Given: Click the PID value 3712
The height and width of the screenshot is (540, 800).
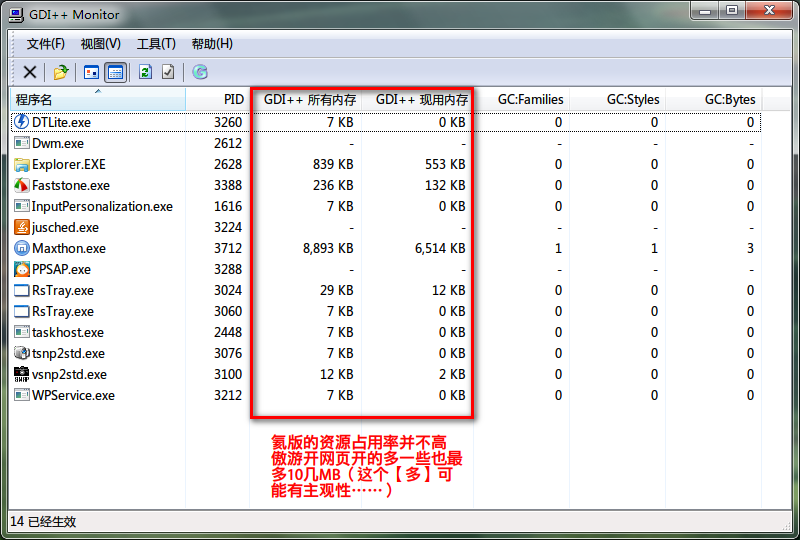Looking at the screenshot, I should 228,249.
